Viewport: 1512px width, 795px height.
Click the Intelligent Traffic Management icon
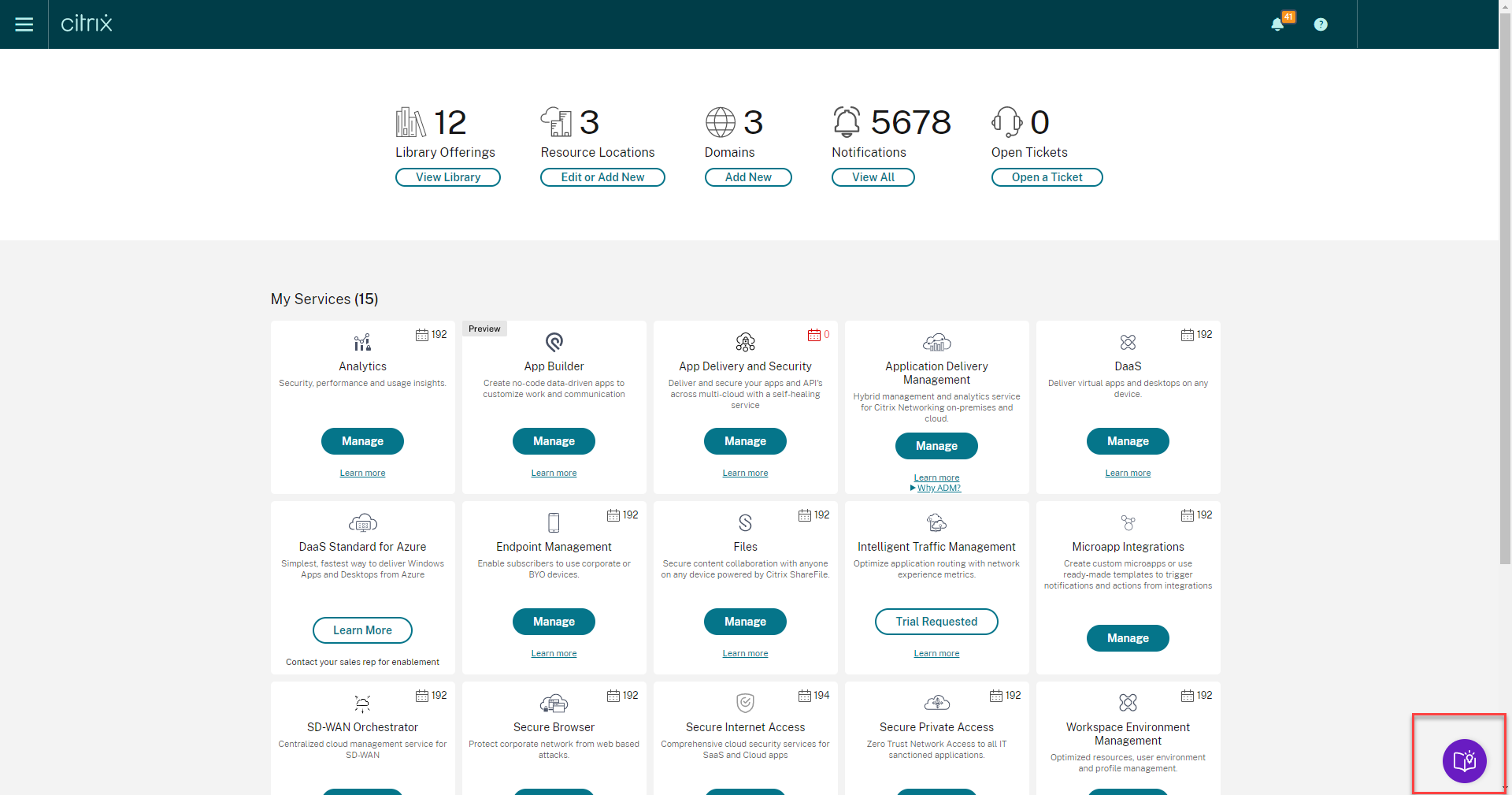point(936,522)
